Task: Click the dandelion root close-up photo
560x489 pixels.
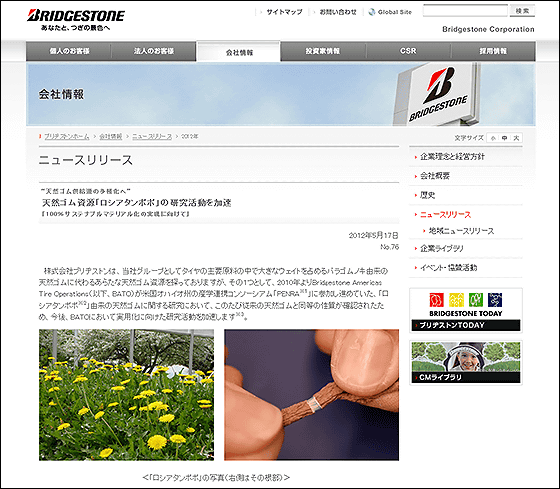Action: click(311, 395)
